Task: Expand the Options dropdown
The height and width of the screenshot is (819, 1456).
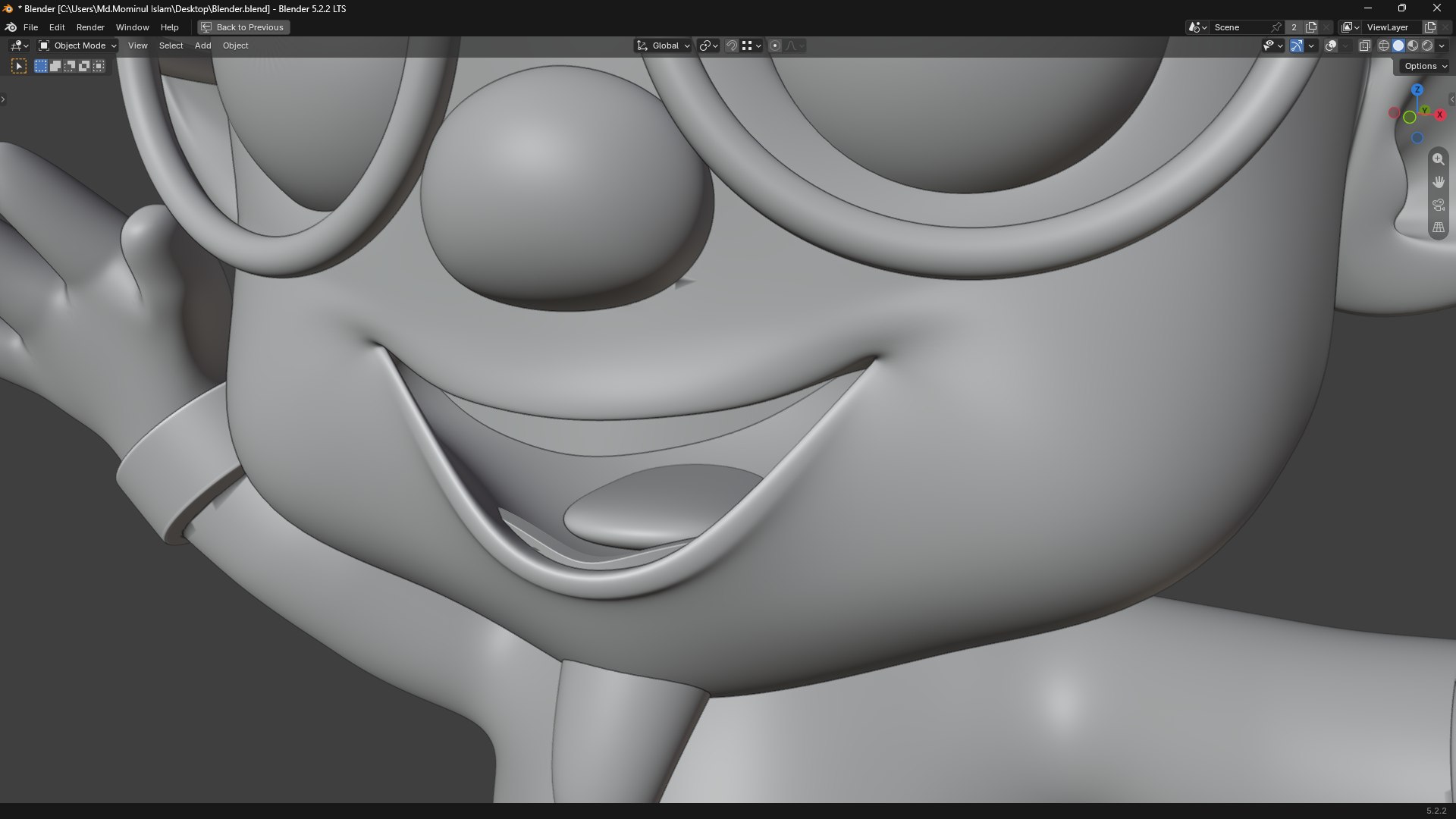Action: (x=1426, y=66)
